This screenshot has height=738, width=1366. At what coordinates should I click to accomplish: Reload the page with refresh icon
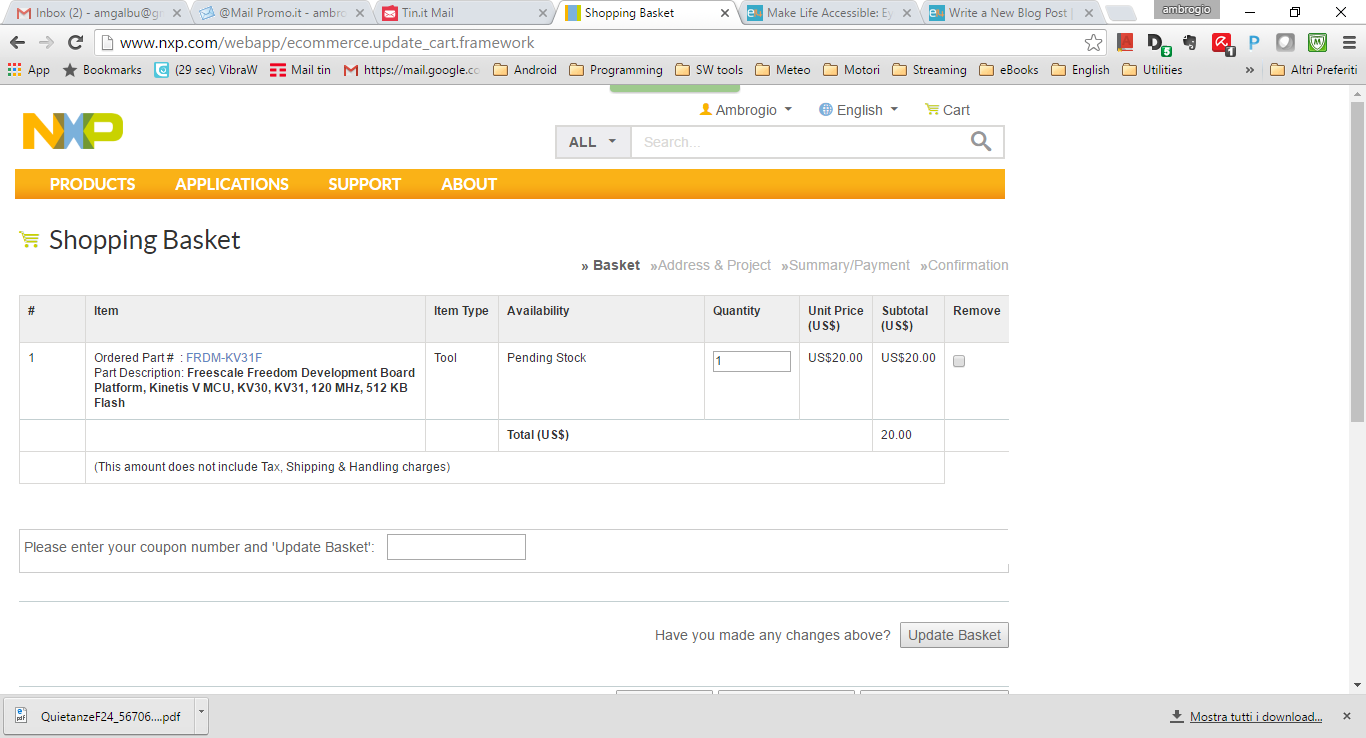coord(75,43)
